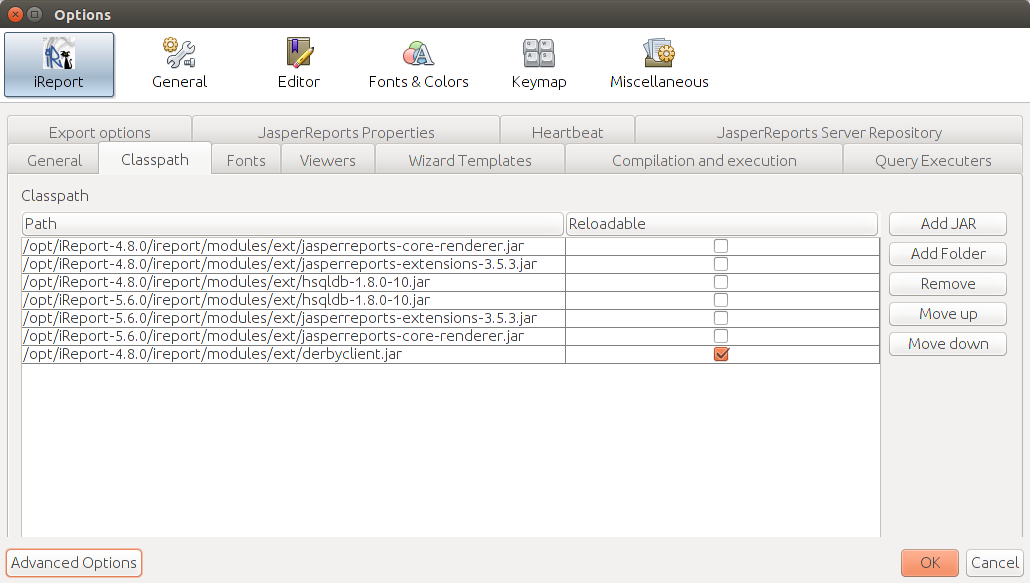This screenshot has width=1030, height=583.
Task: Switch to the Export options tab
Action: click(x=100, y=132)
